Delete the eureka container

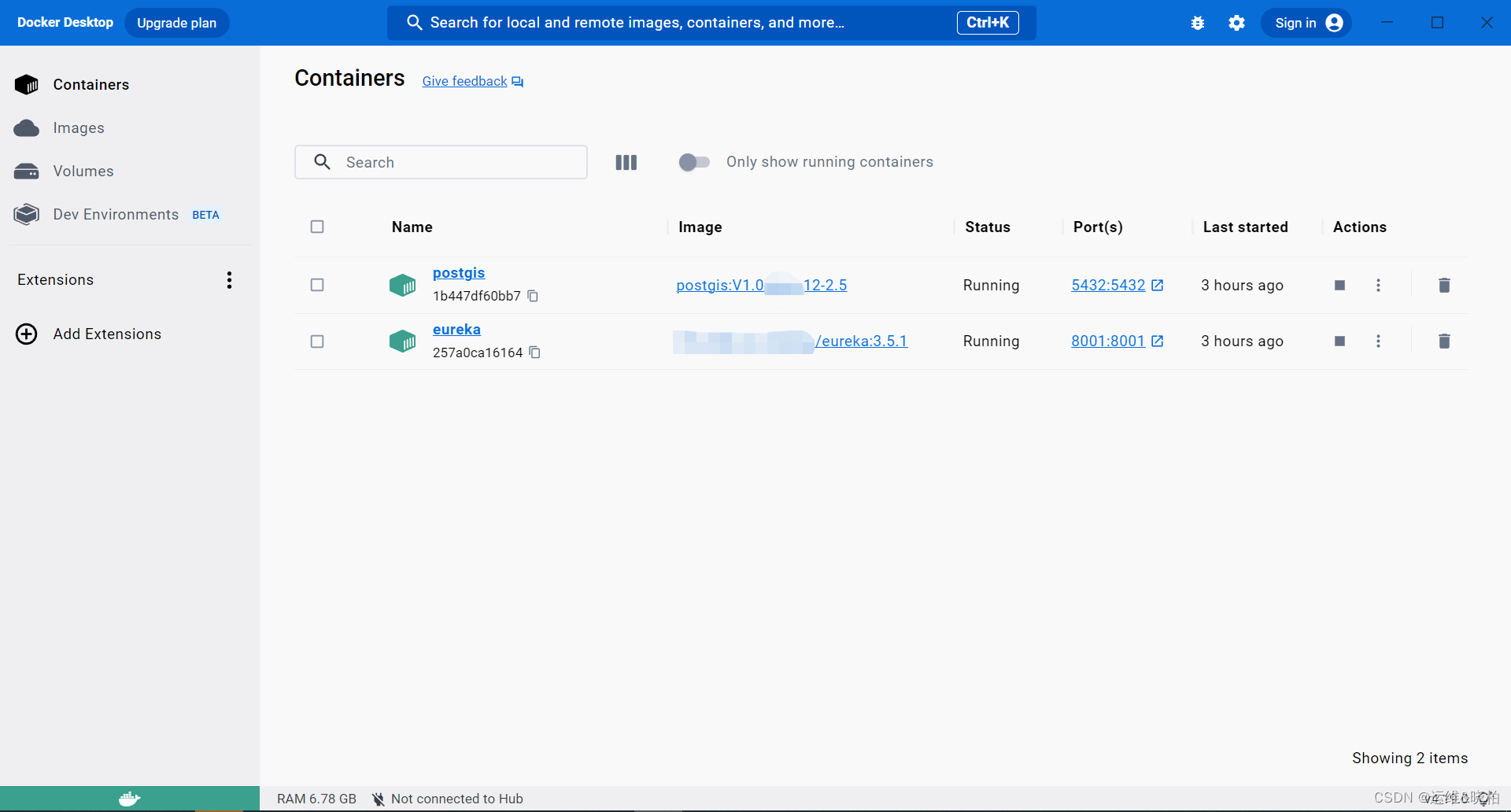[x=1444, y=341]
